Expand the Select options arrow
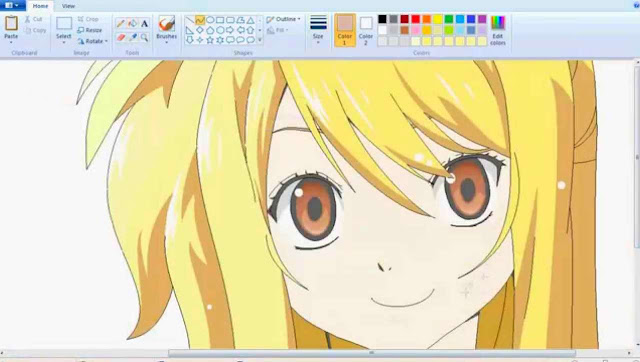This screenshot has width=640, height=362. 64,42
